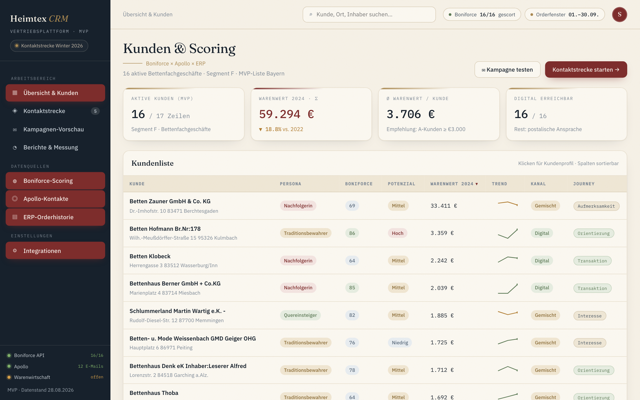Screen dimensions: 640x400
Task: Focus the Kunde, Ort, Inhaber search field
Action: point(369,14)
